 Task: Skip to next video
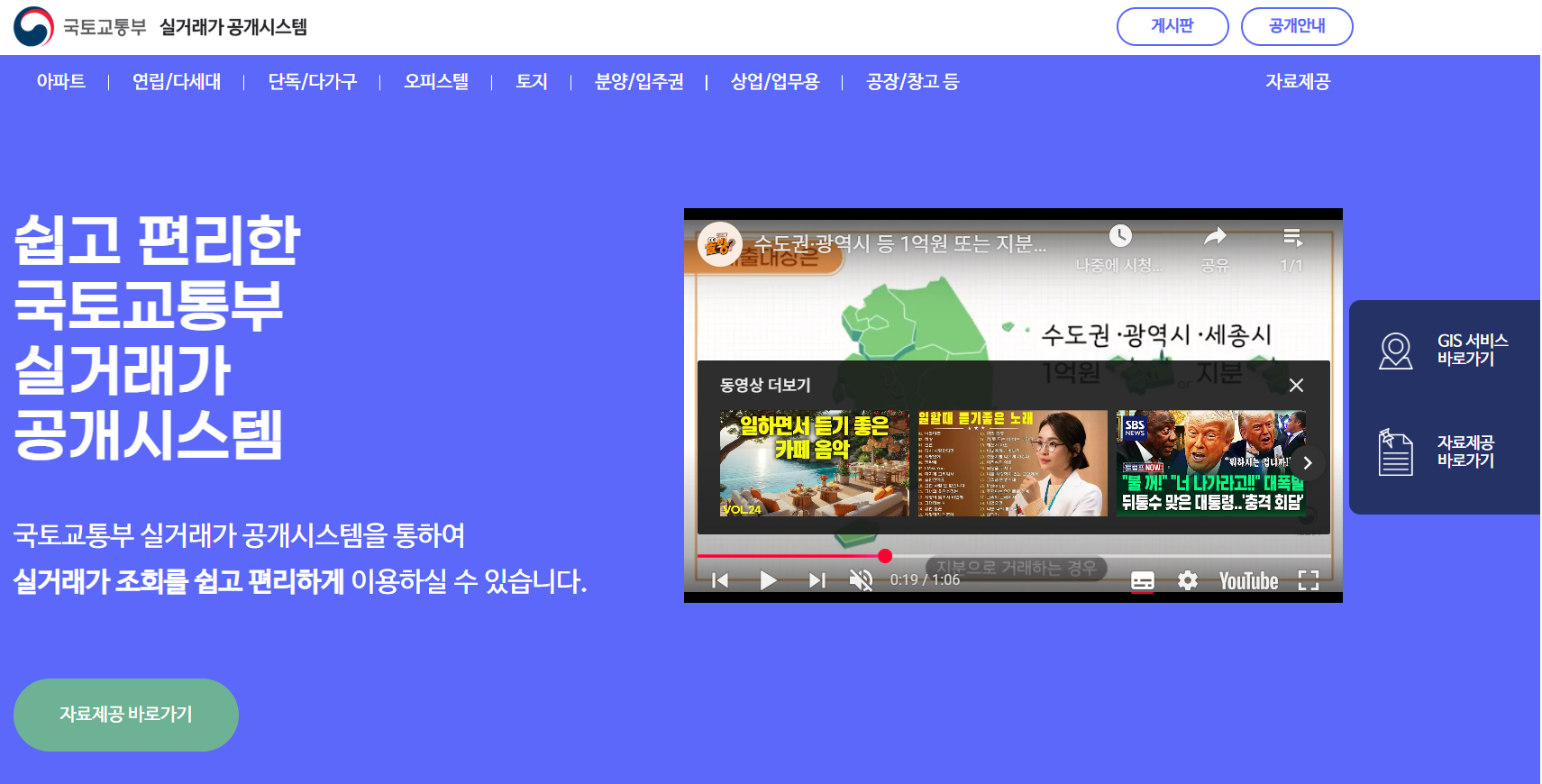817,580
